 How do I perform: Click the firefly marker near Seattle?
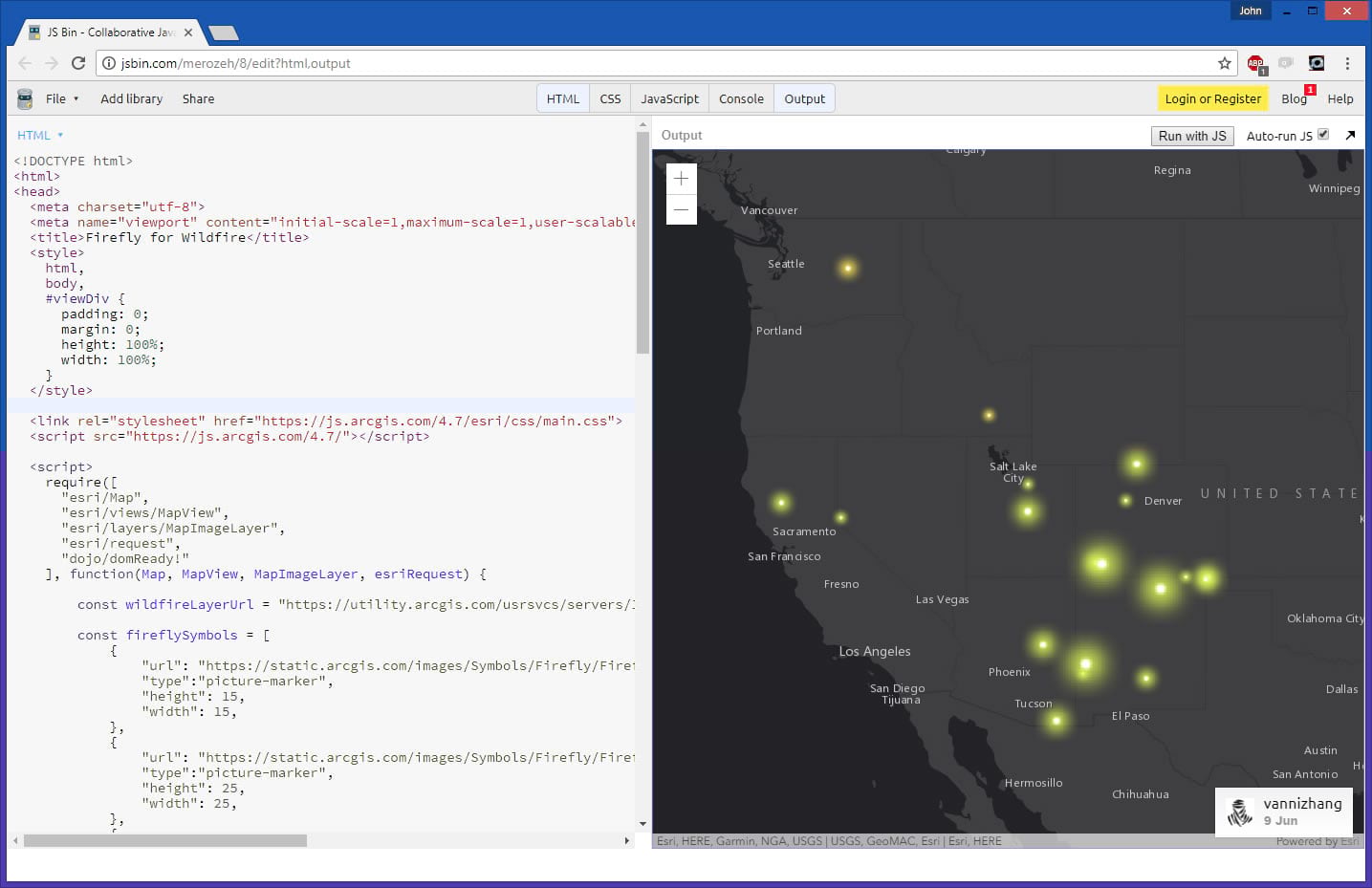[x=847, y=269]
